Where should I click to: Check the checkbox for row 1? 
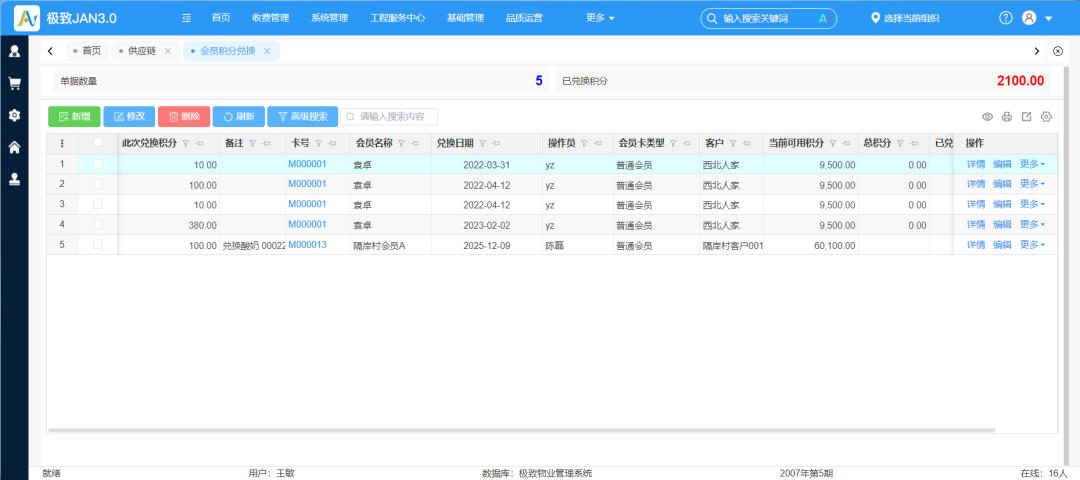[x=98, y=164]
